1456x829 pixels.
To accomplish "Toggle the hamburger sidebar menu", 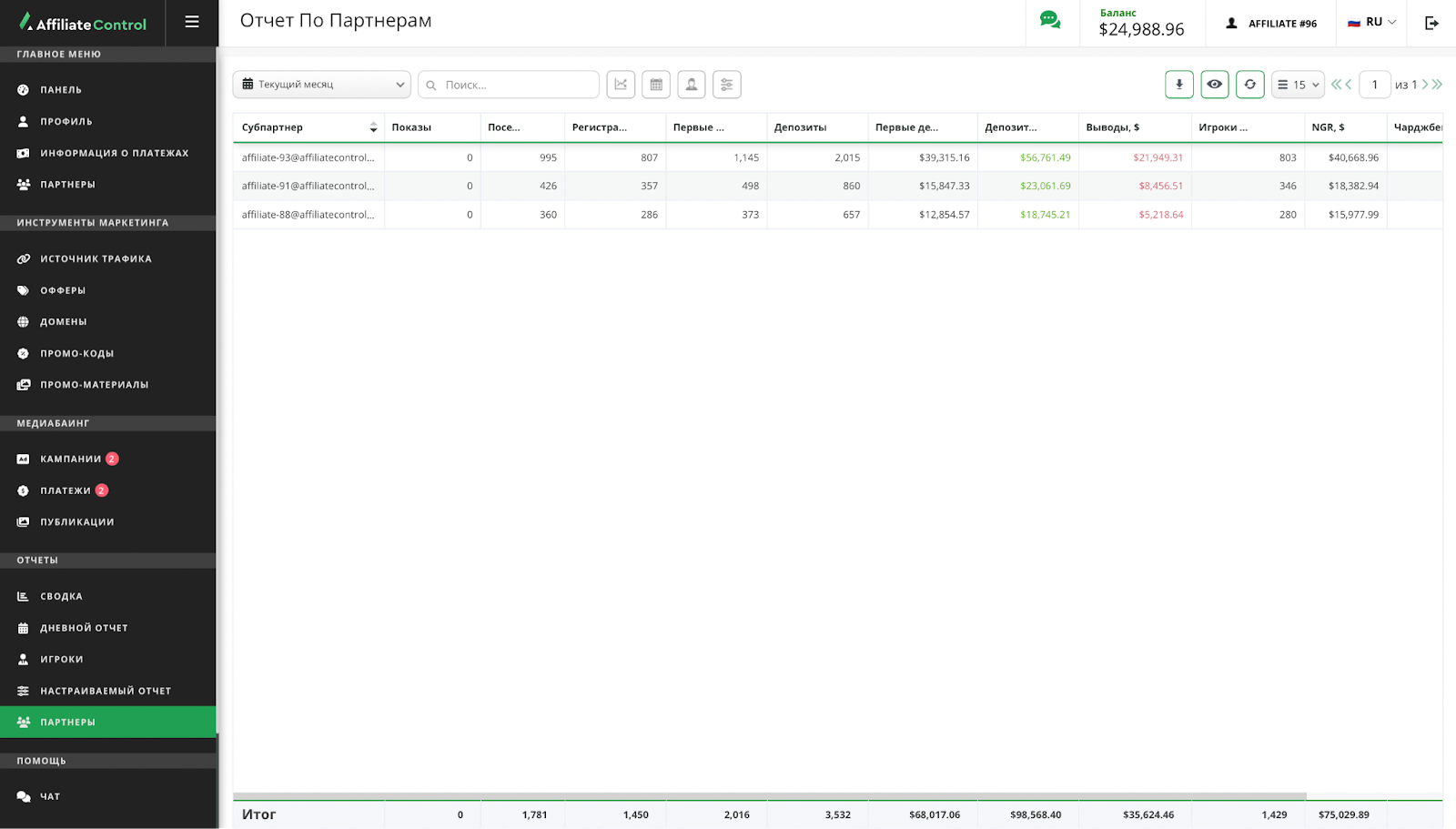I will pyautogui.click(x=192, y=22).
